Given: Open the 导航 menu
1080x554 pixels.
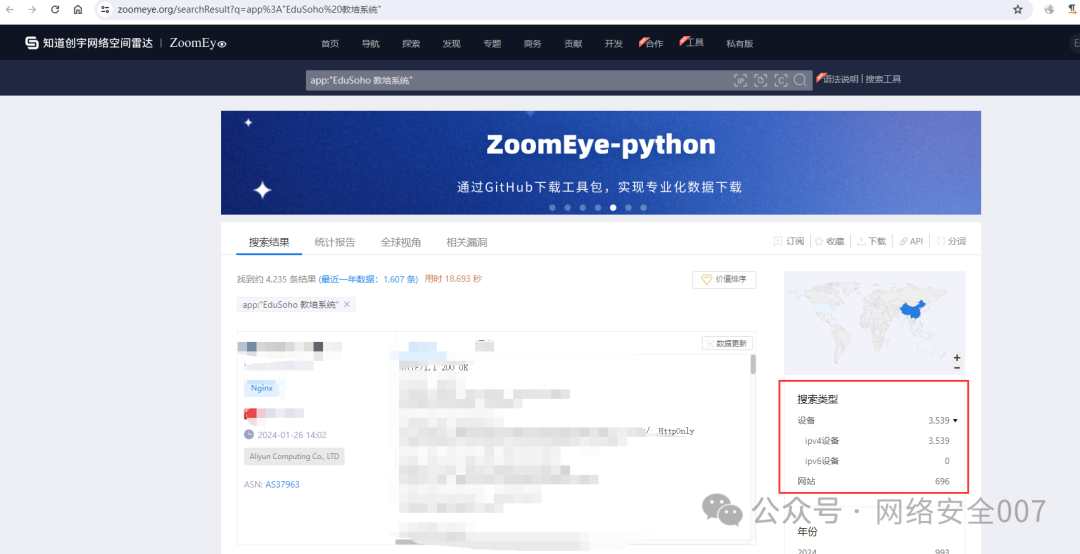Looking at the screenshot, I should [371, 43].
